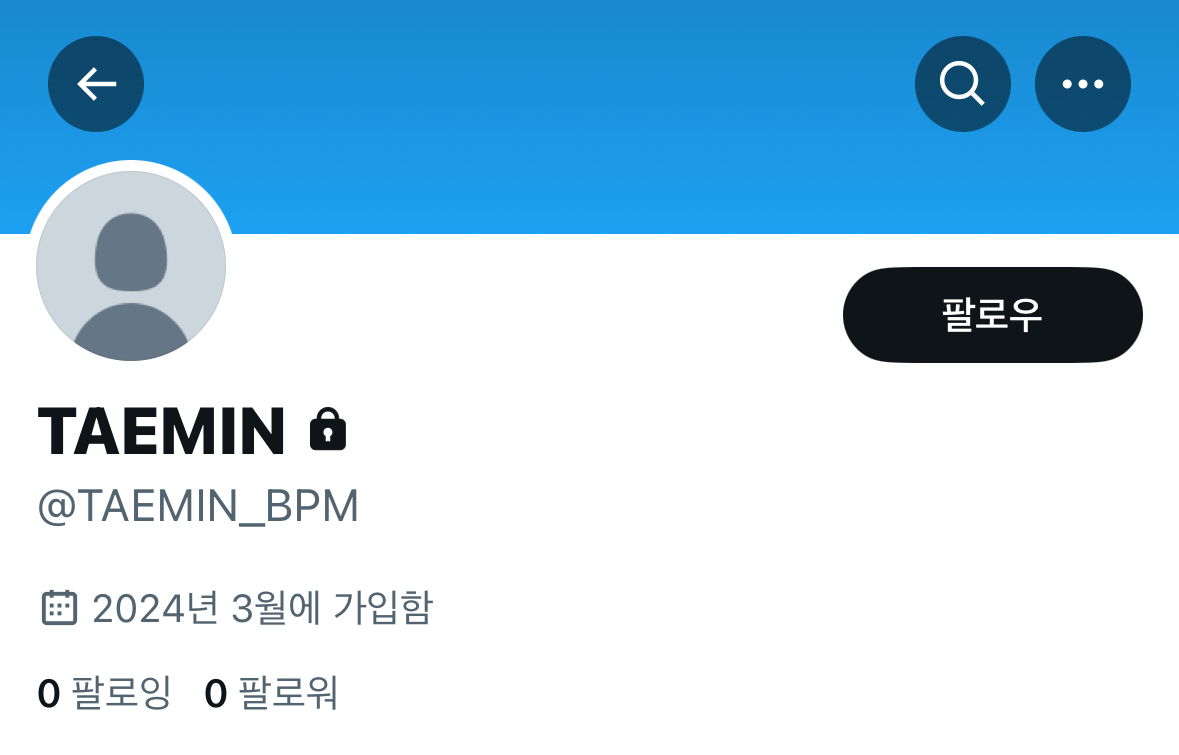Go back using the left arrow icon
Image resolution: width=1179 pixels, height=755 pixels.
pos(95,83)
